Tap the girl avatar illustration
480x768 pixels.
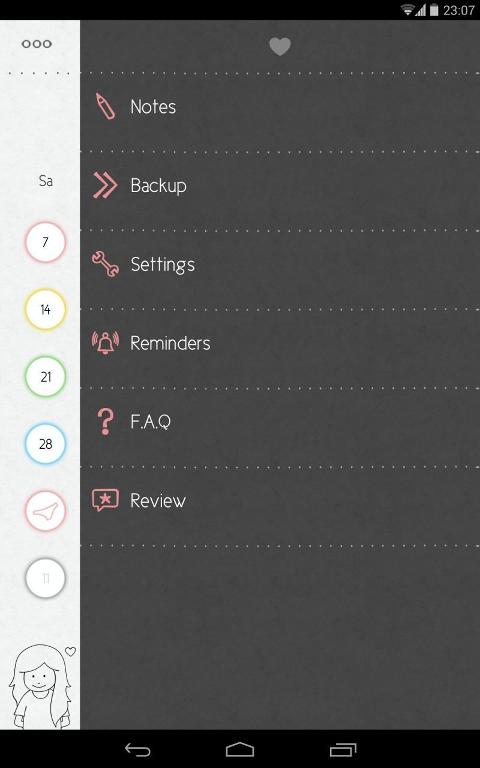[42, 687]
